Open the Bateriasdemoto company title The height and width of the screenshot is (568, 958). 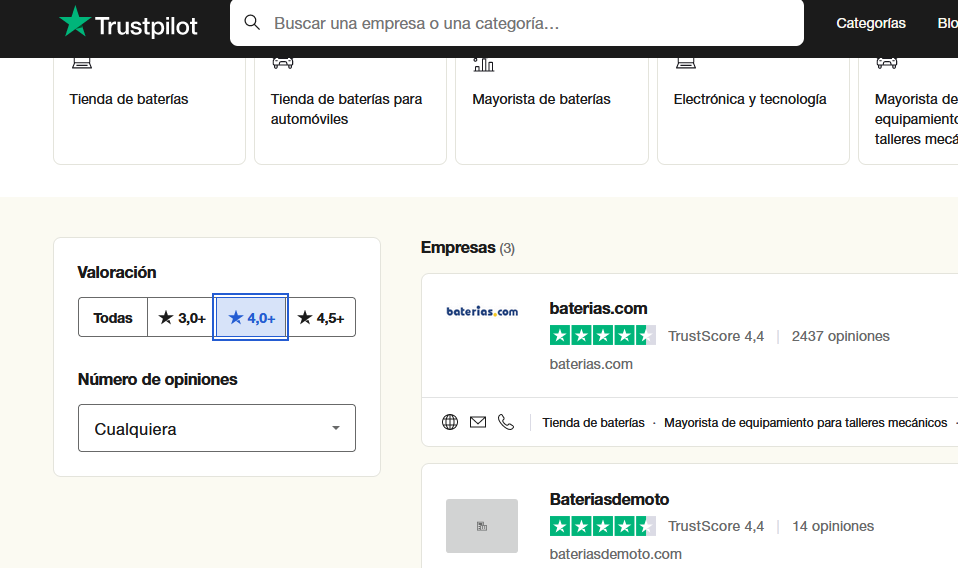point(609,499)
